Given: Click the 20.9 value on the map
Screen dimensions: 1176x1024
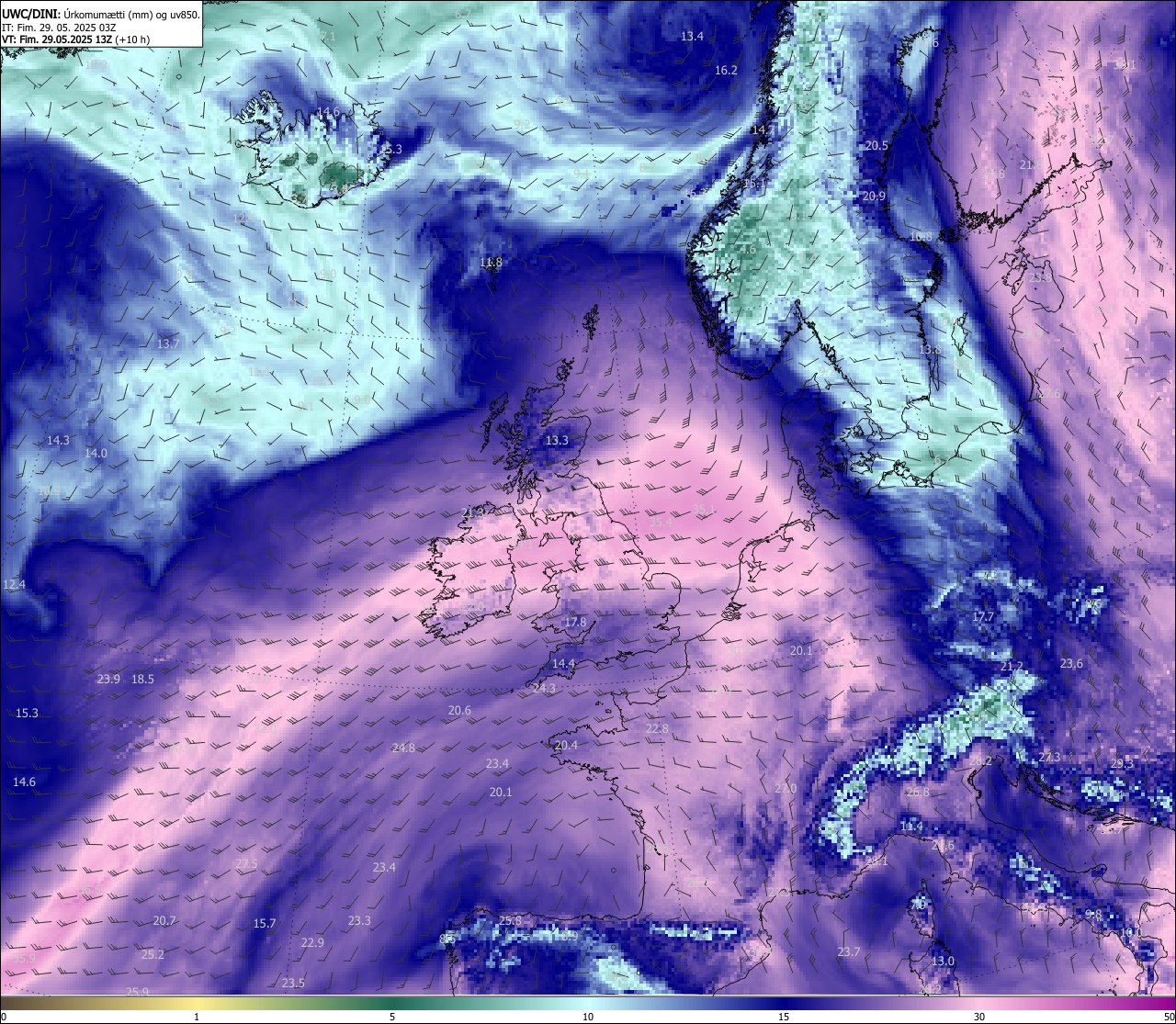Looking at the screenshot, I should [x=874, y=196].
